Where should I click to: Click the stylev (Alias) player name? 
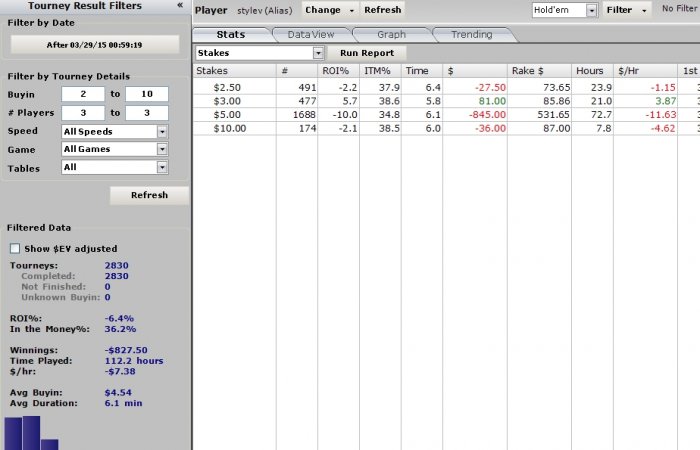point(265,10)
